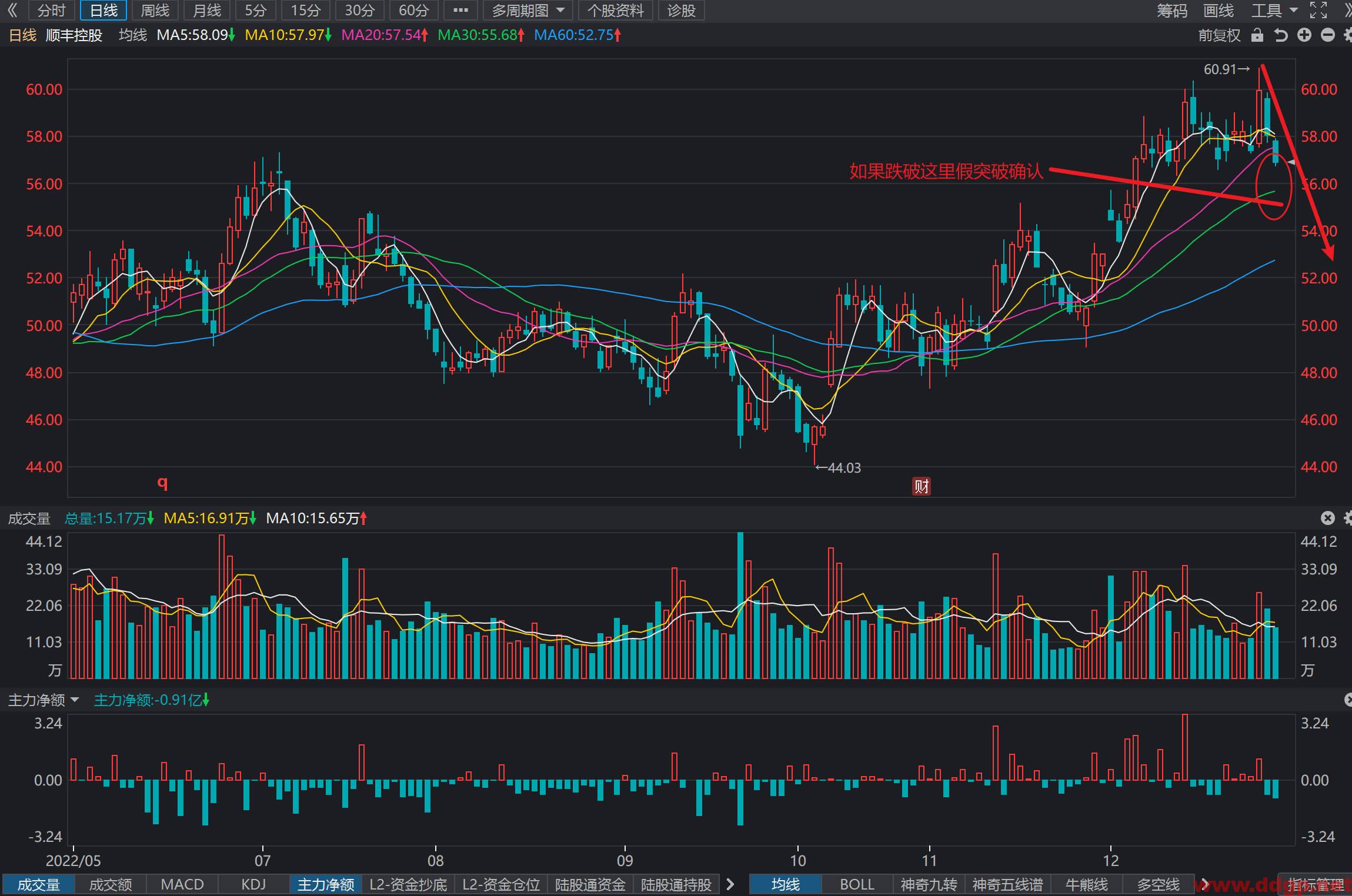This screenshot has height=896, width=1352.
Task: Switch to the 5分 period
Action: click(256, 11)
